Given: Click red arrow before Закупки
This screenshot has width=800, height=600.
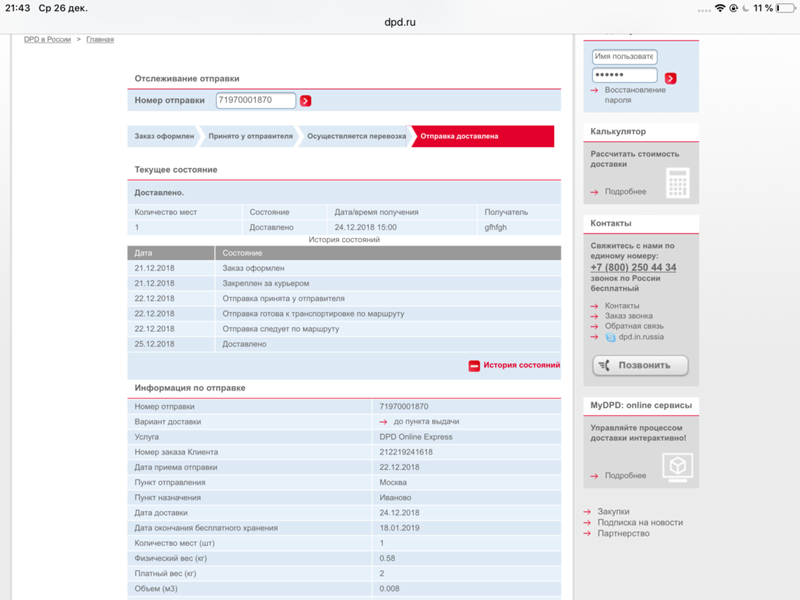Looking at the screenshot, I should click(587, 511).
